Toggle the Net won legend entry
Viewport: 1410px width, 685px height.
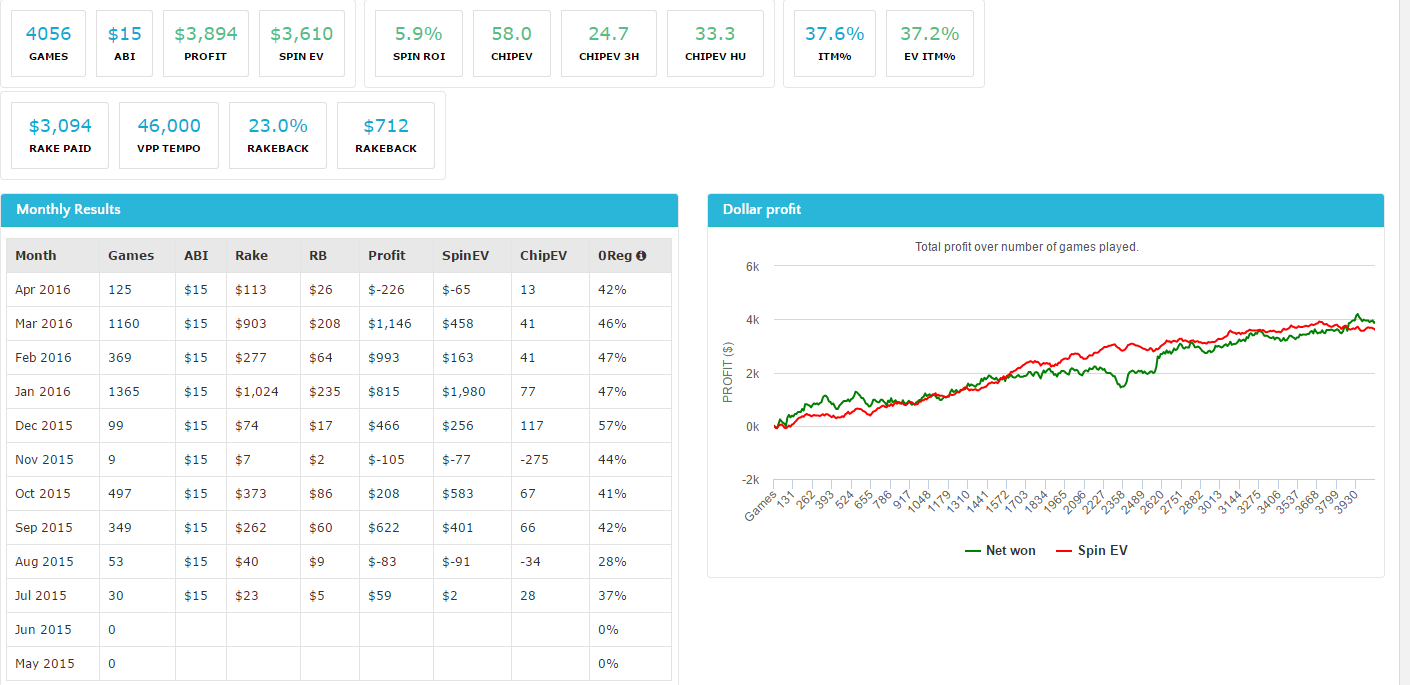click(x=1000, y=550)
